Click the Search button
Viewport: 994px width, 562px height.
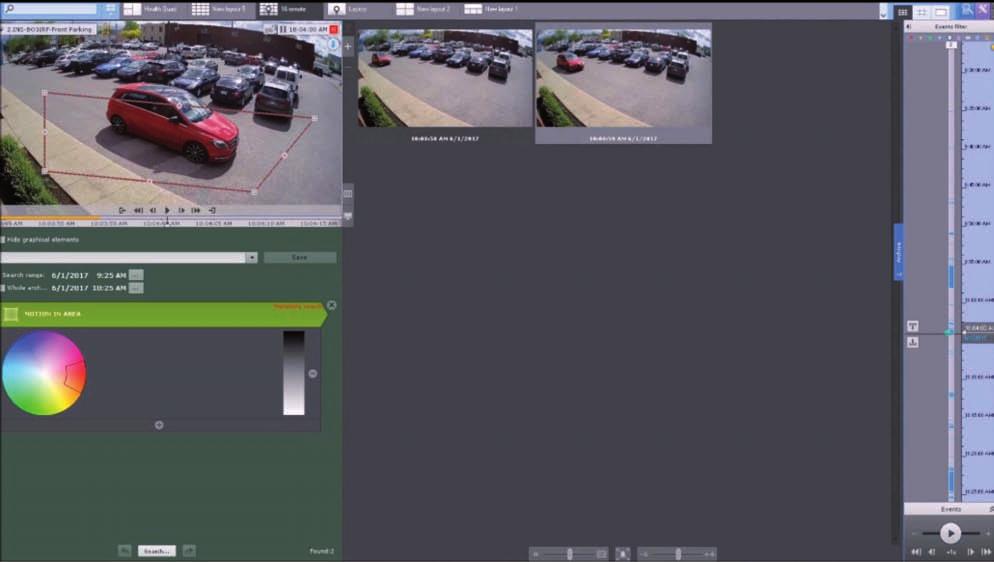(157, 551)
